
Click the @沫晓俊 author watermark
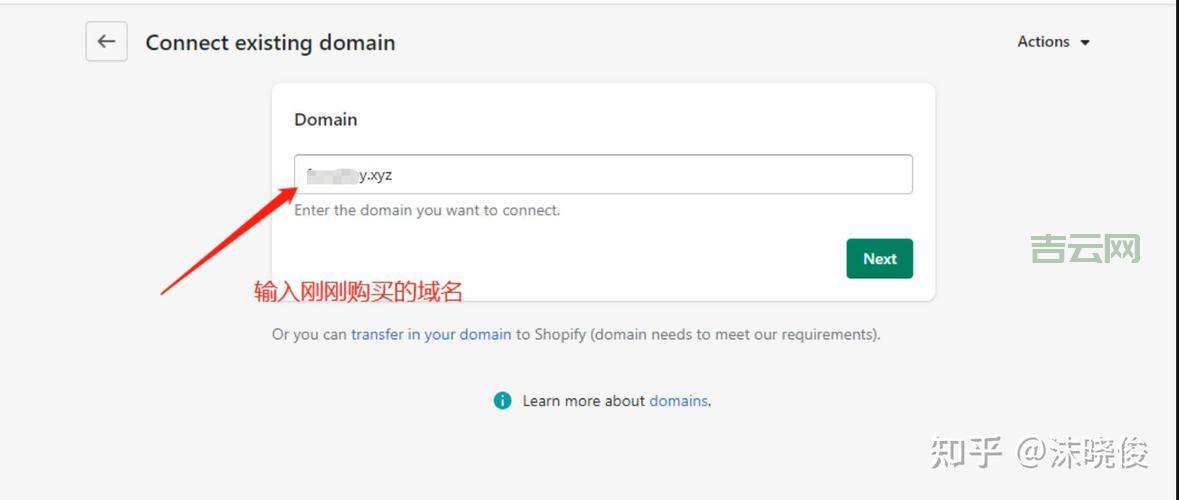pyautogui.click(x=1083, y=453)
